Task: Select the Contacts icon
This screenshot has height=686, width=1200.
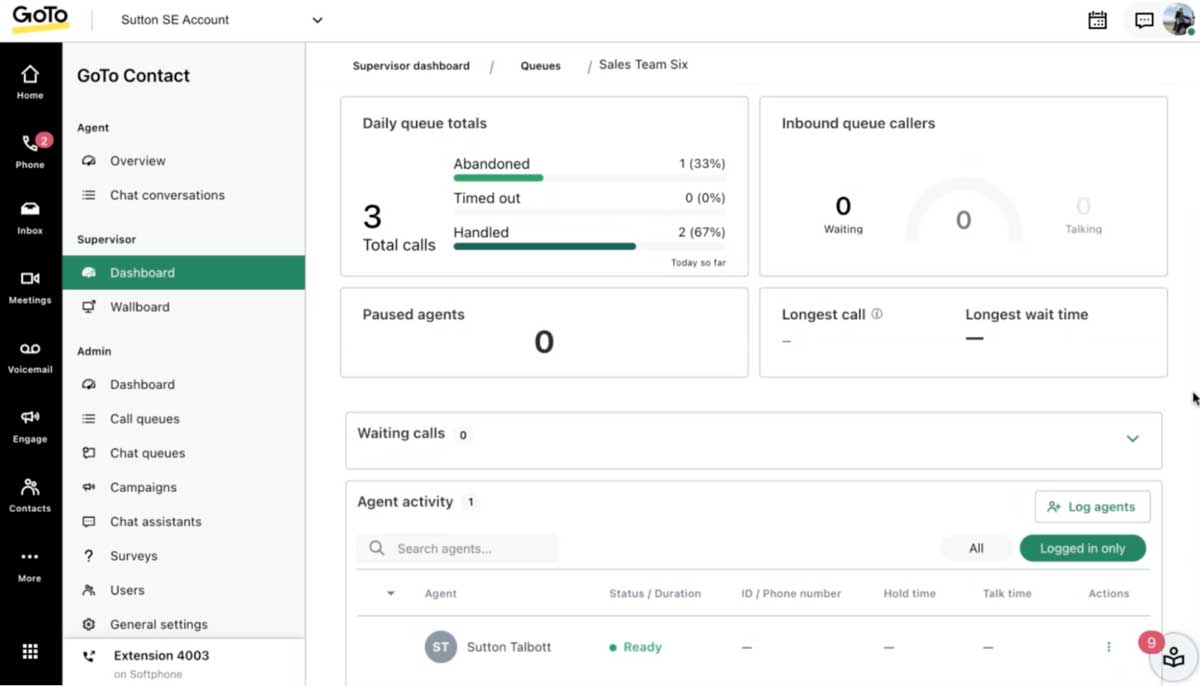Action: click(x=30, y=494)
